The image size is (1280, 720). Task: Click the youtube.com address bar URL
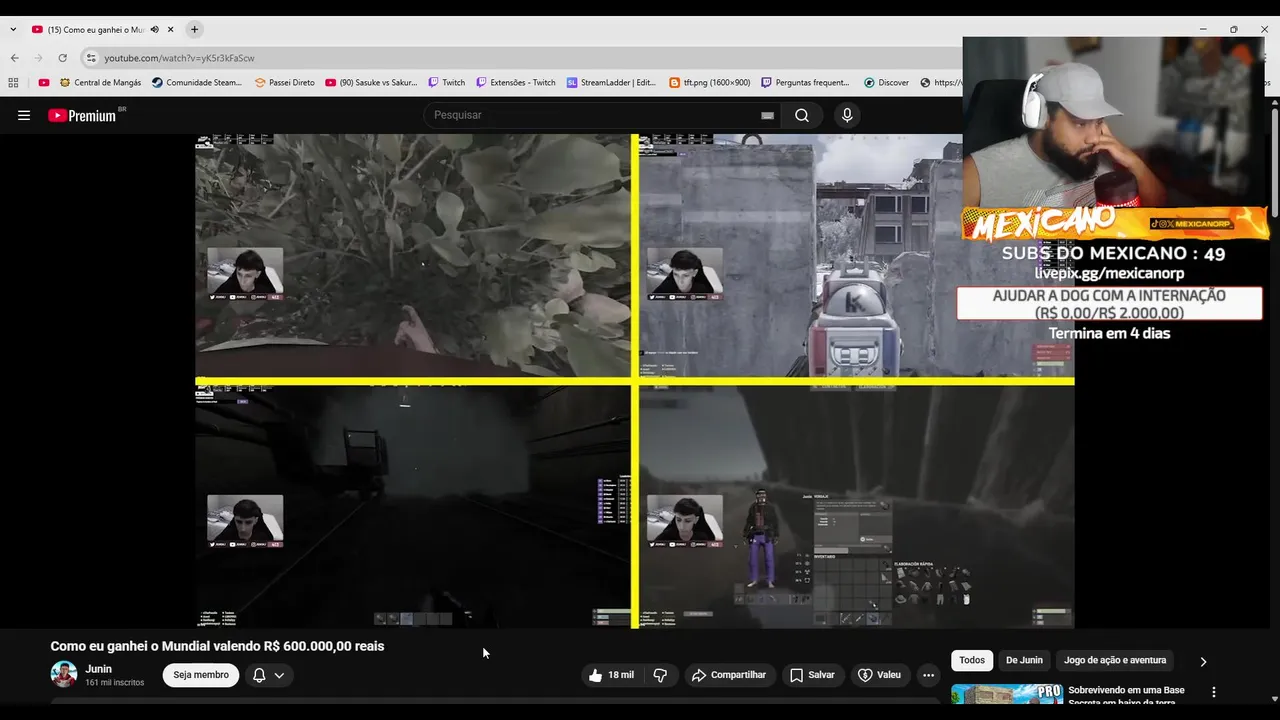[179, 58]
